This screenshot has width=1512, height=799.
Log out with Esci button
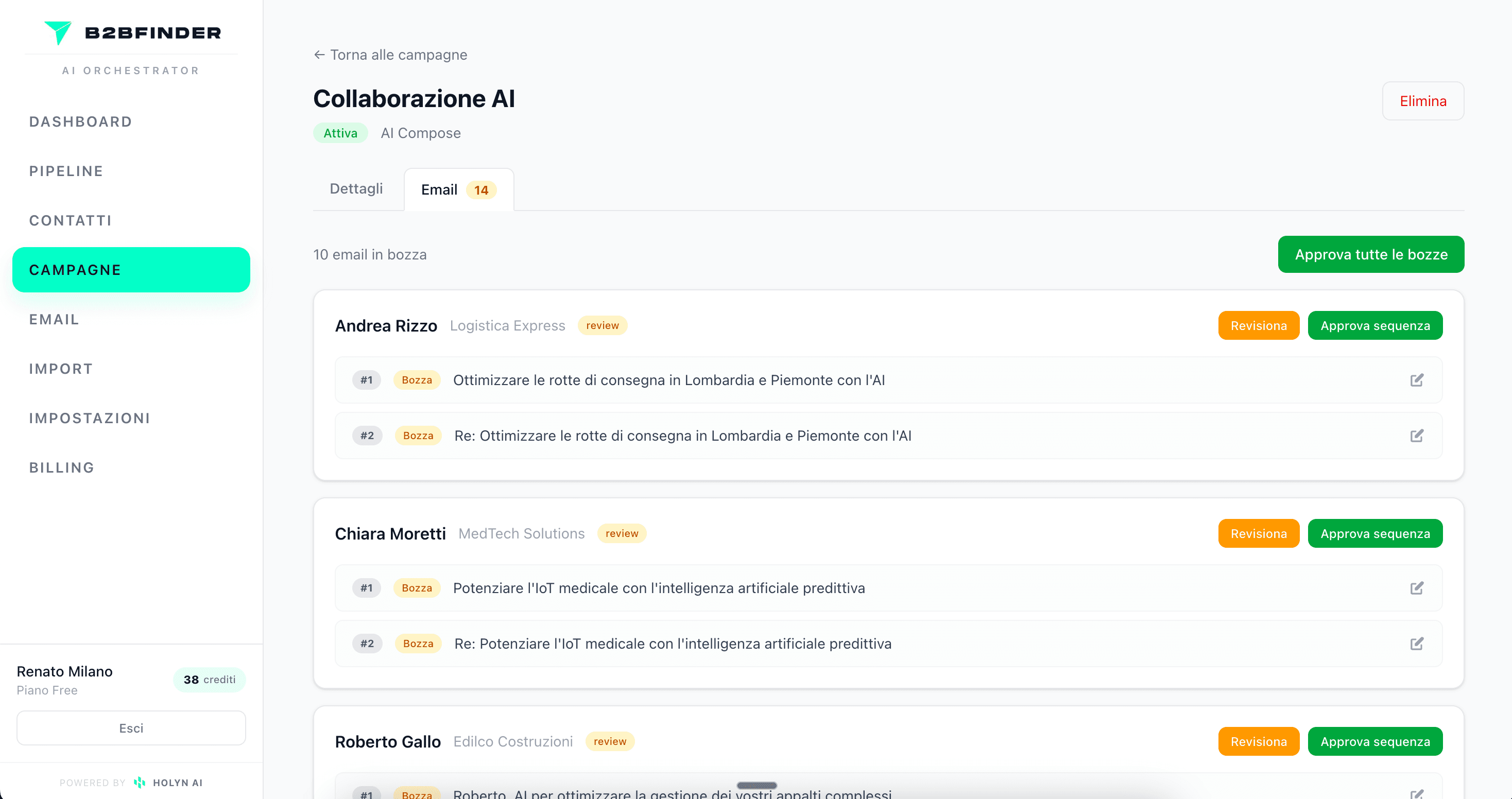coord(131,728)
